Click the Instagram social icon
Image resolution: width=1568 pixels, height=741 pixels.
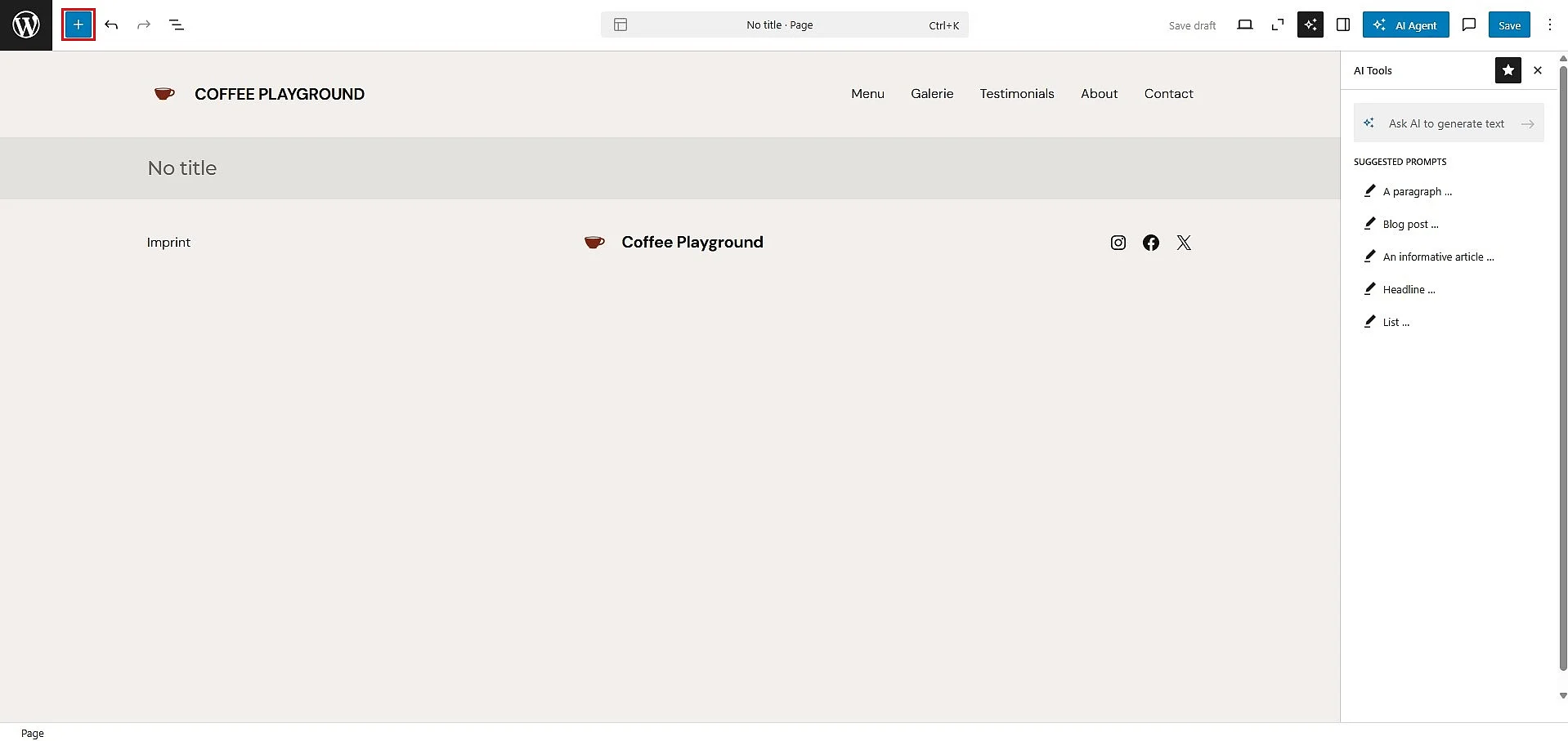point(1118,243)
